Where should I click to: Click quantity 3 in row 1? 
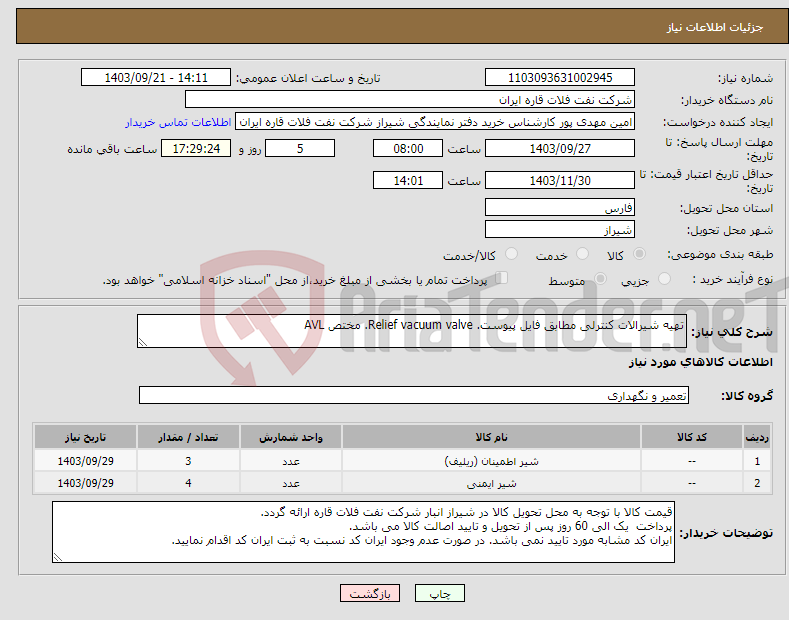(188, 461)
